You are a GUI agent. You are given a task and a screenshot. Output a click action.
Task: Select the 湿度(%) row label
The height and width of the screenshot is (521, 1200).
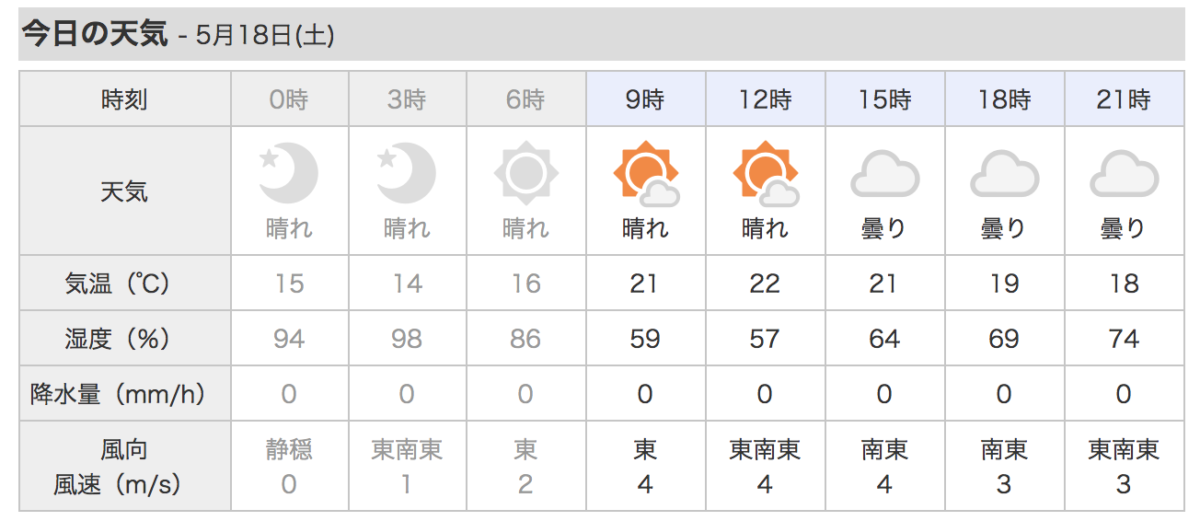125,338
